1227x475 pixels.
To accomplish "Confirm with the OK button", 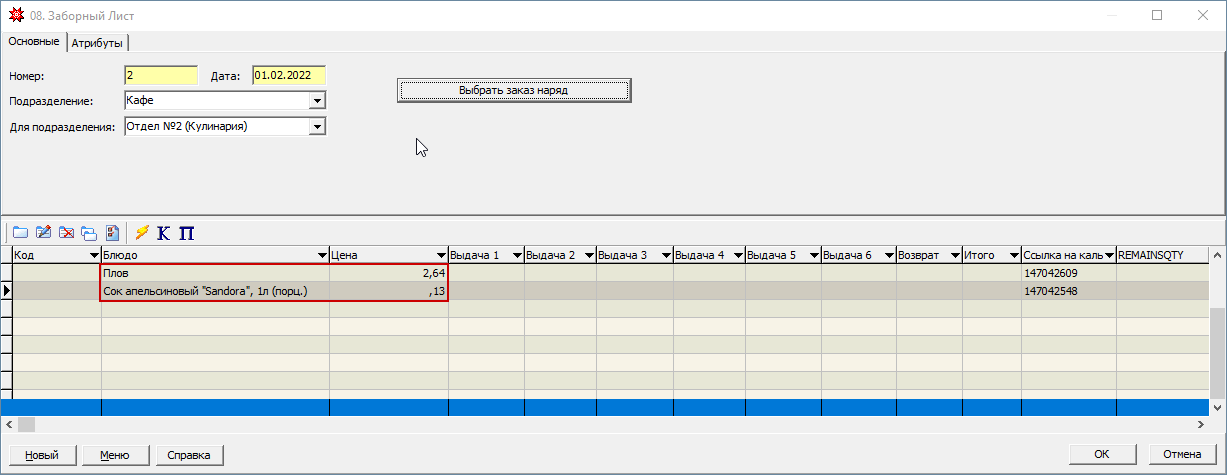I will 1101,455.
